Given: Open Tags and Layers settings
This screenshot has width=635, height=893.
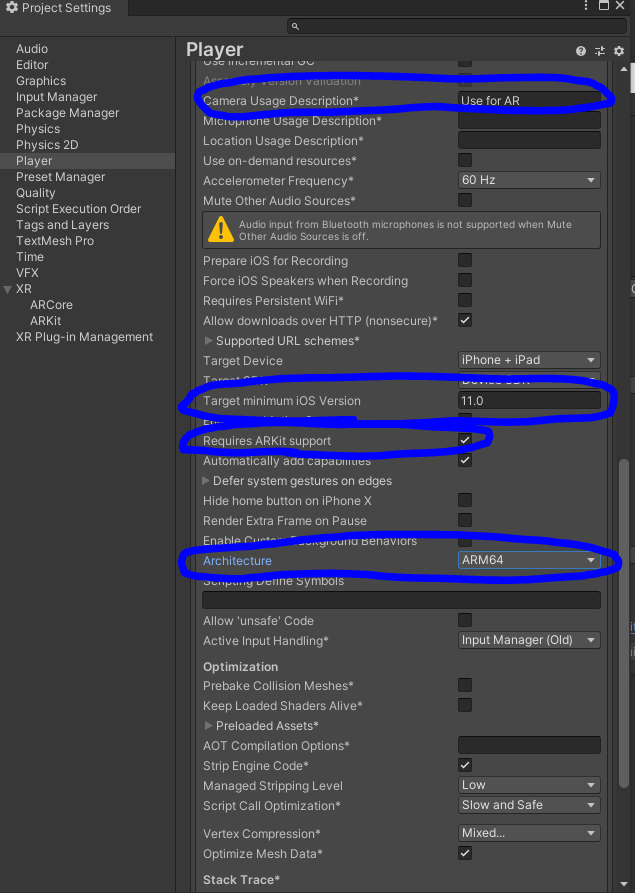Looking at the screenshot, I should 62,224.
